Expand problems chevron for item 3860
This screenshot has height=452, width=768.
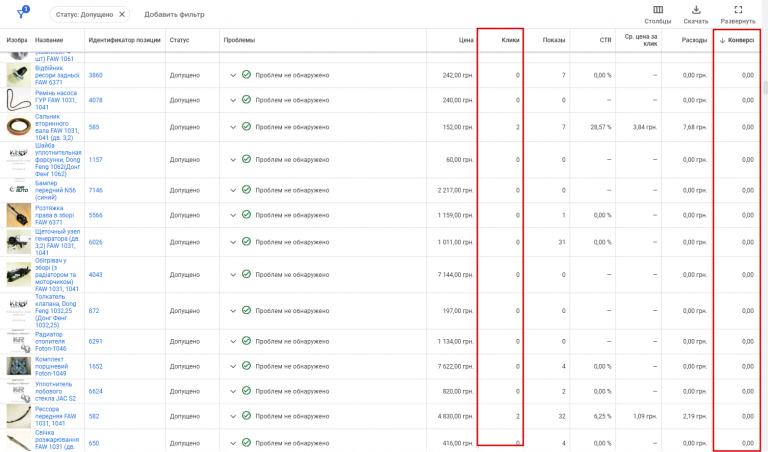[x=233, y=75]
